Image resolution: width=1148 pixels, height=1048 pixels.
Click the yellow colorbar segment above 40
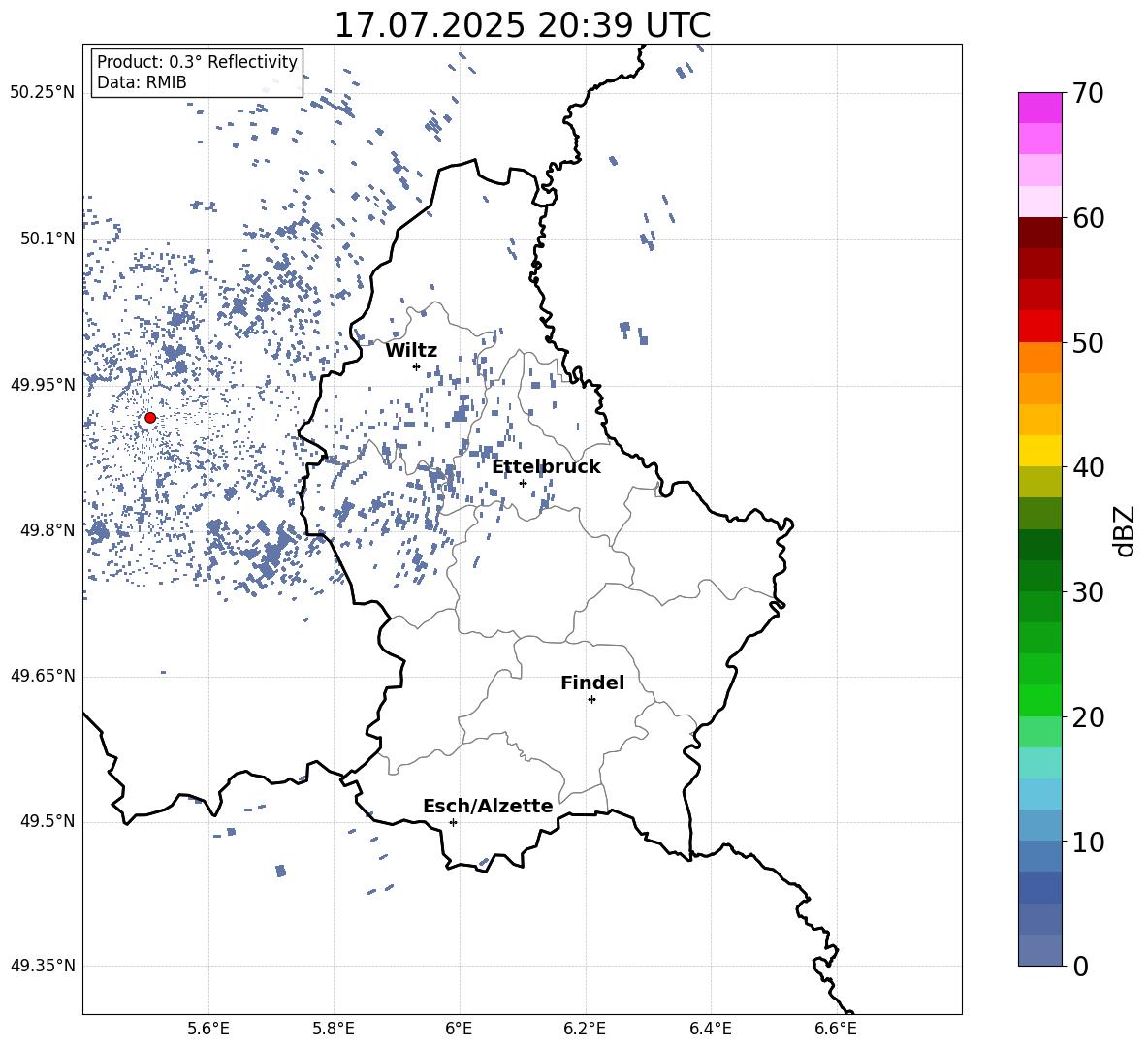(1039, 451)
